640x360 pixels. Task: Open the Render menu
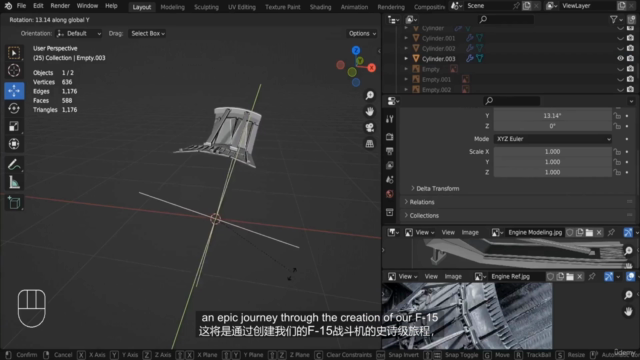point(60,6)
